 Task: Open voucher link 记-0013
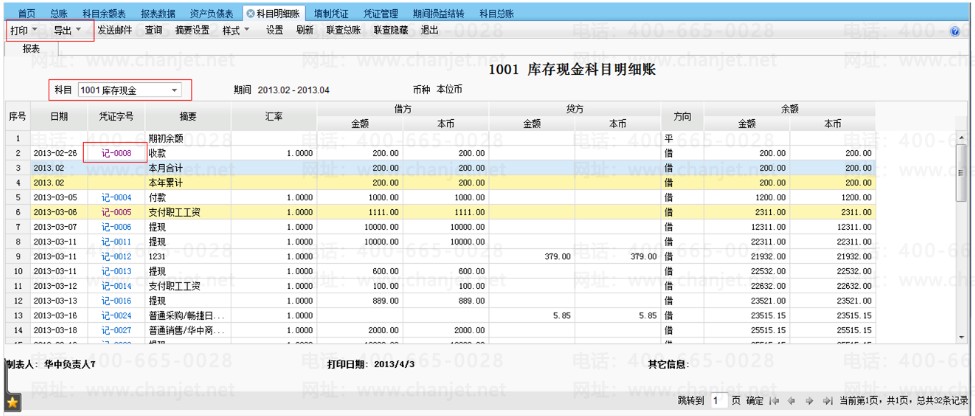coord(116,271)
